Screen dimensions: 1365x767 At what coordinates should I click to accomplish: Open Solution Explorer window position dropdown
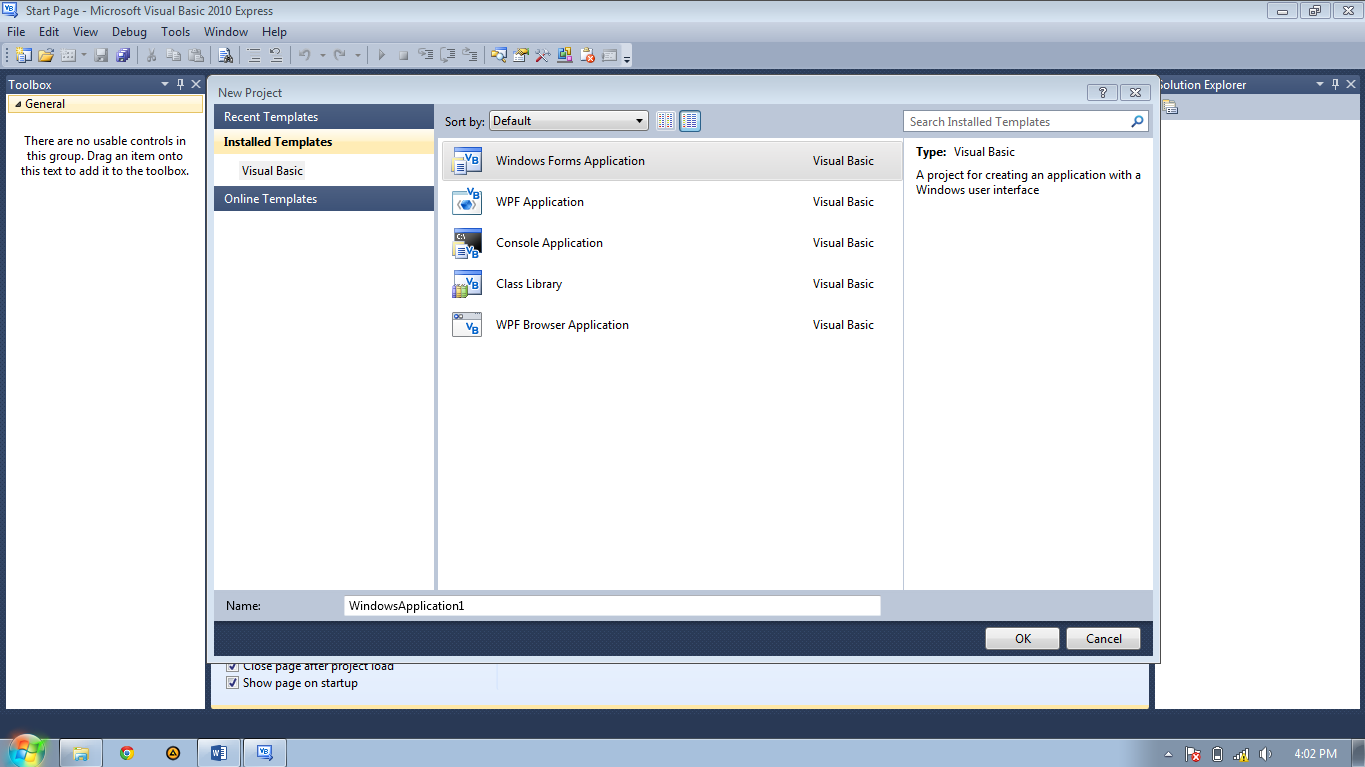[1320, 85]
